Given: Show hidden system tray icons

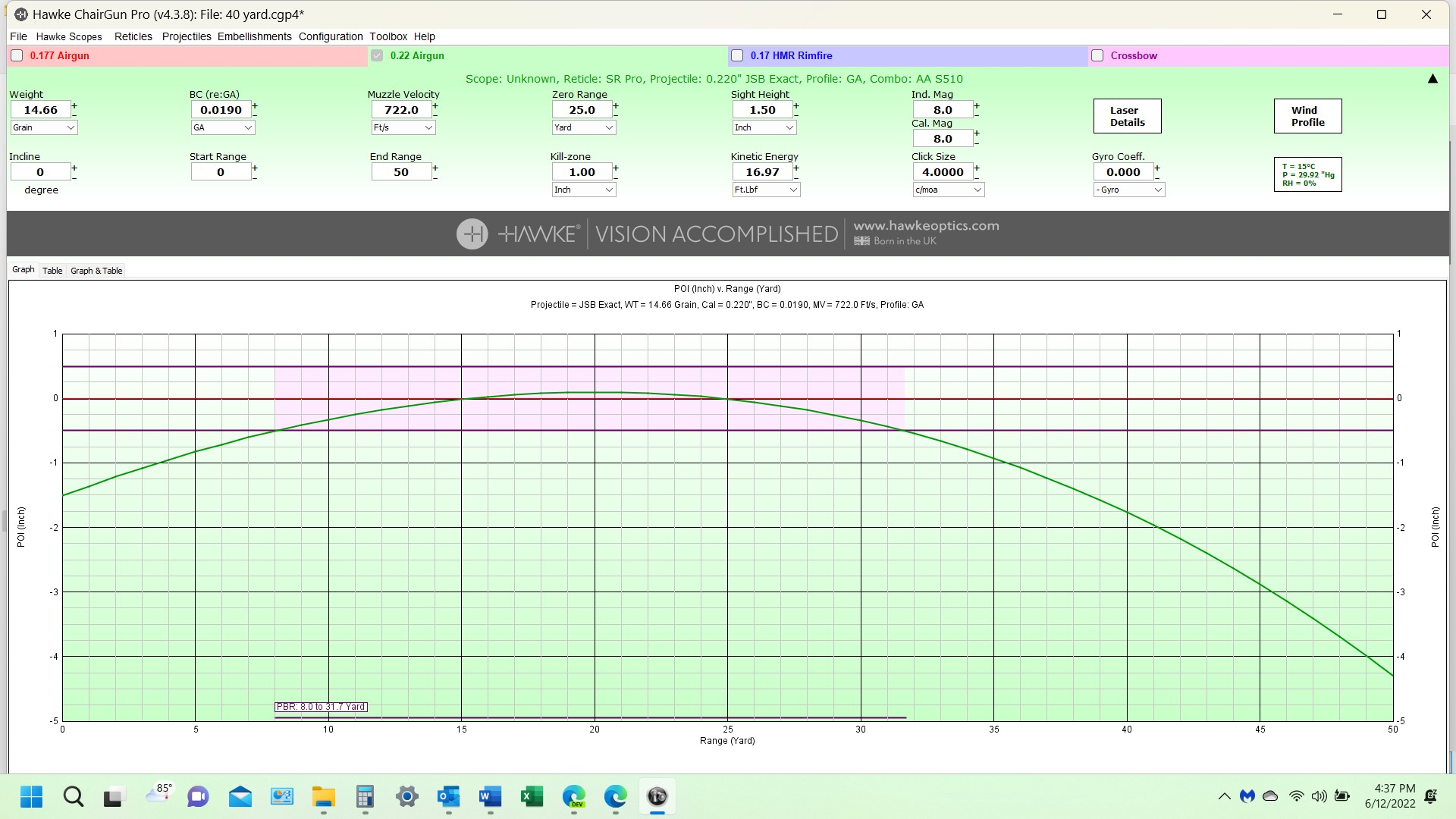Looking at the screenshot, I should tap(1224, 796).
